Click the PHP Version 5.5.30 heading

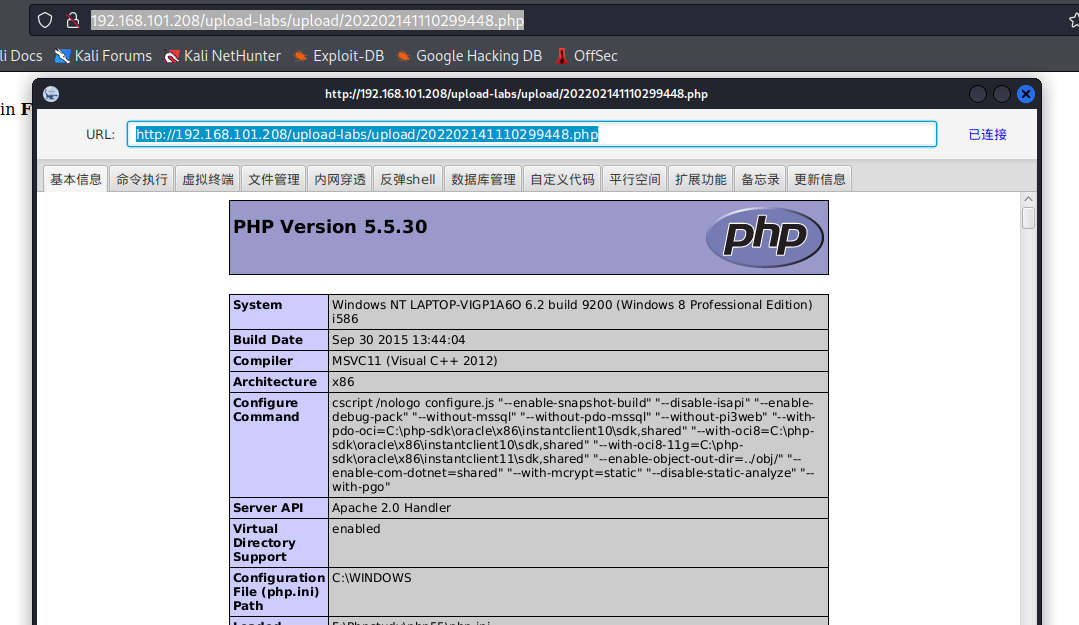(x=330, y=226)
